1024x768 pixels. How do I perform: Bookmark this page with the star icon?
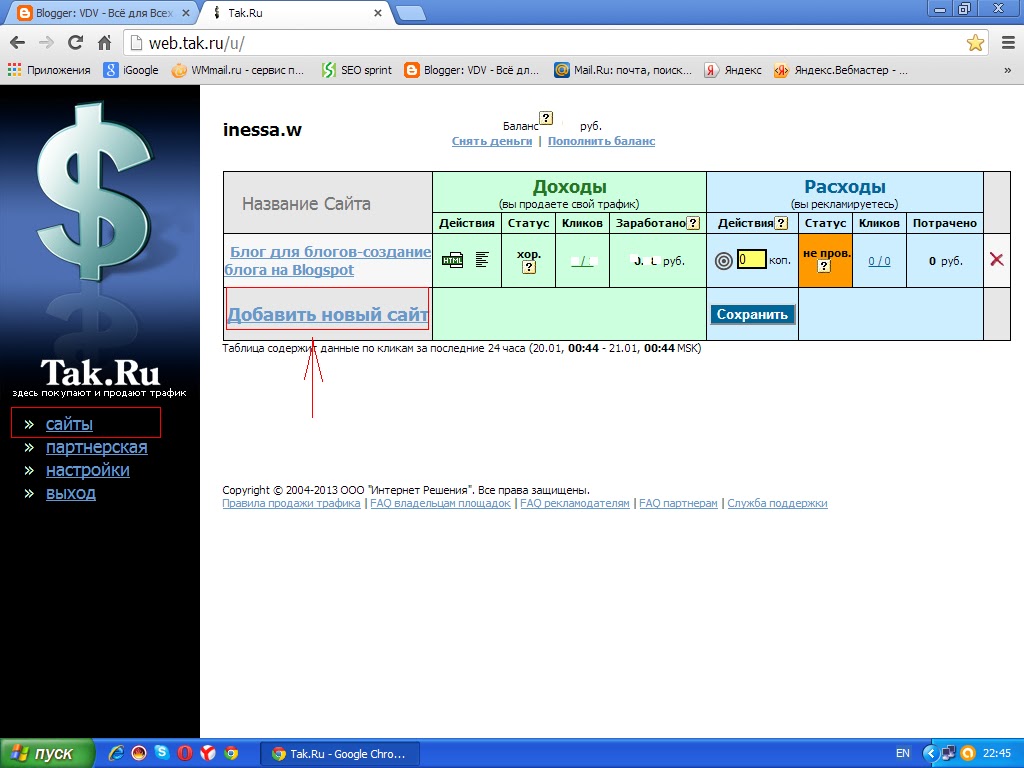point(975,43)
